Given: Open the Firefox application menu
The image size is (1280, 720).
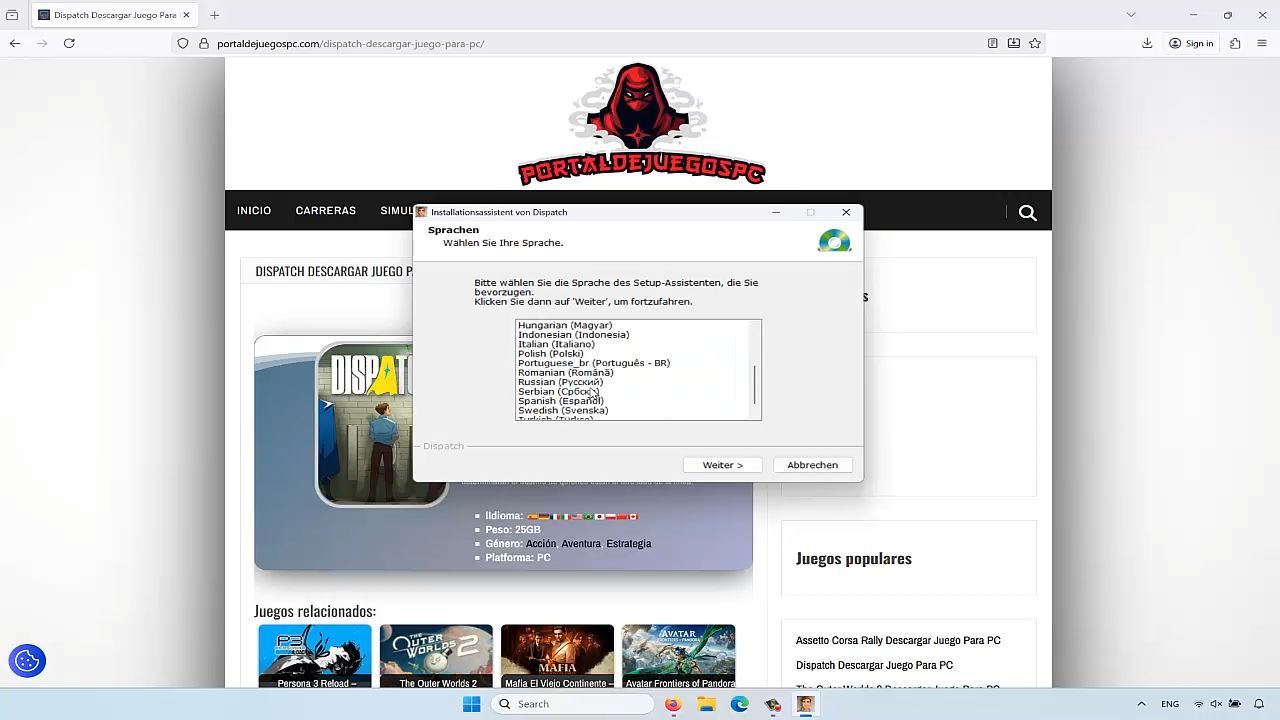Looking at the screenshot, I should tap(1262, 43).
